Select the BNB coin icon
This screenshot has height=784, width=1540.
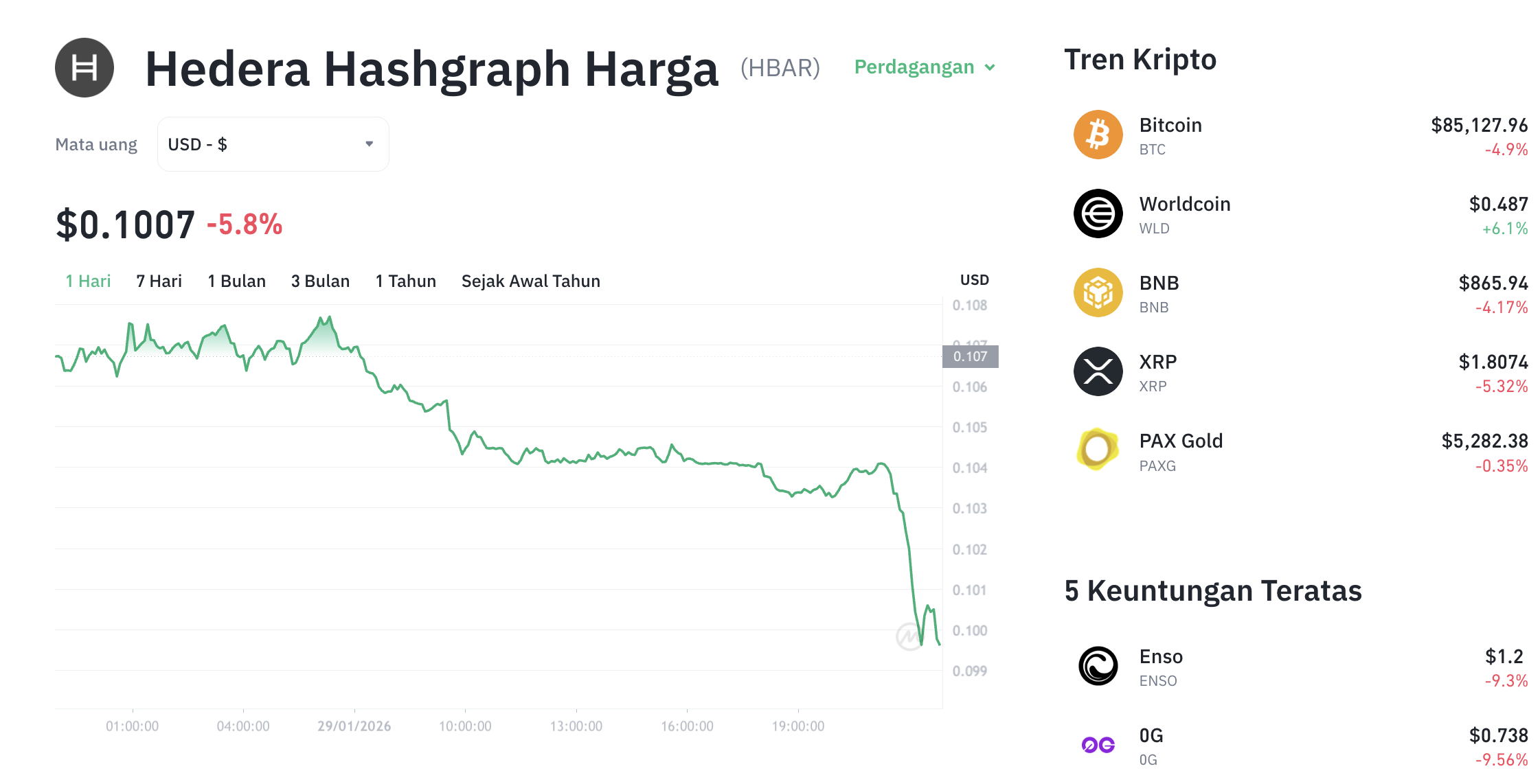(x=1098, y=292)
